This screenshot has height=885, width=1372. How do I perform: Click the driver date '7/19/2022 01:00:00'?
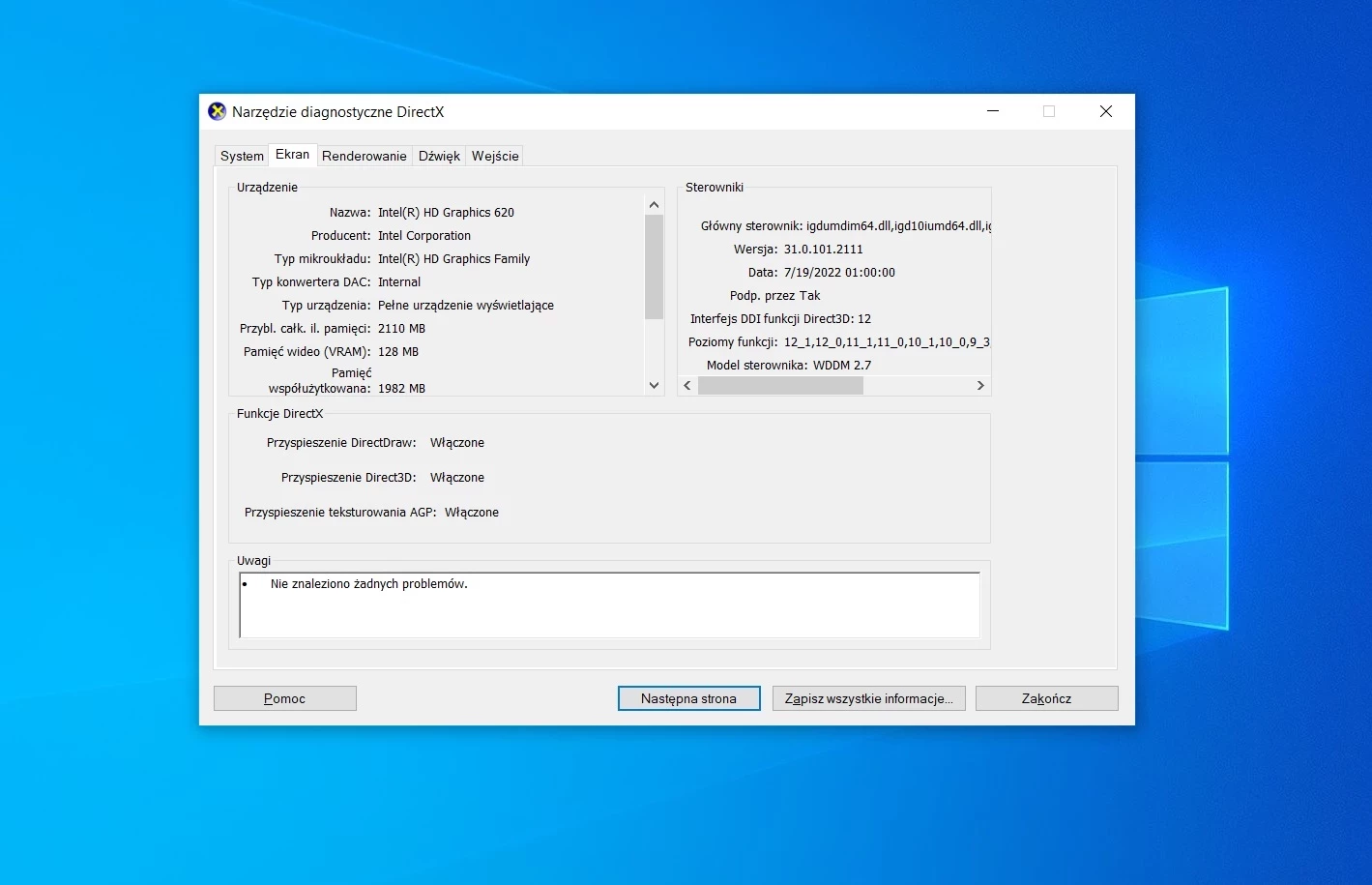839,272
